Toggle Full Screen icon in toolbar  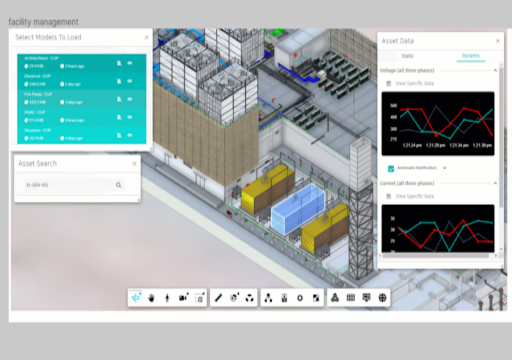316,298
